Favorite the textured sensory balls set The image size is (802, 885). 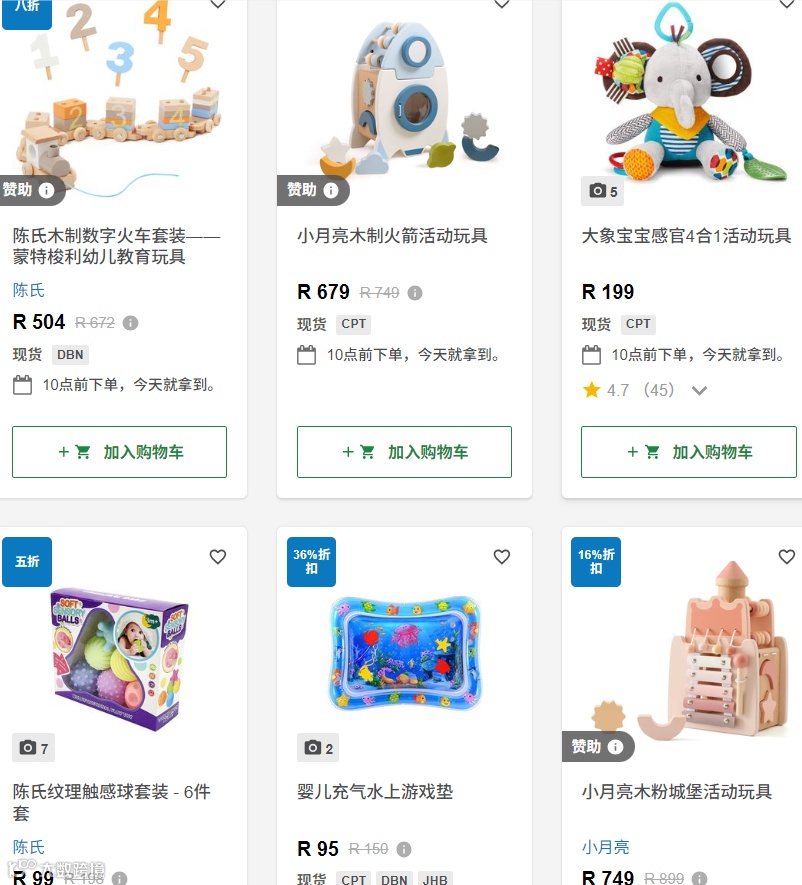[218, 557]
